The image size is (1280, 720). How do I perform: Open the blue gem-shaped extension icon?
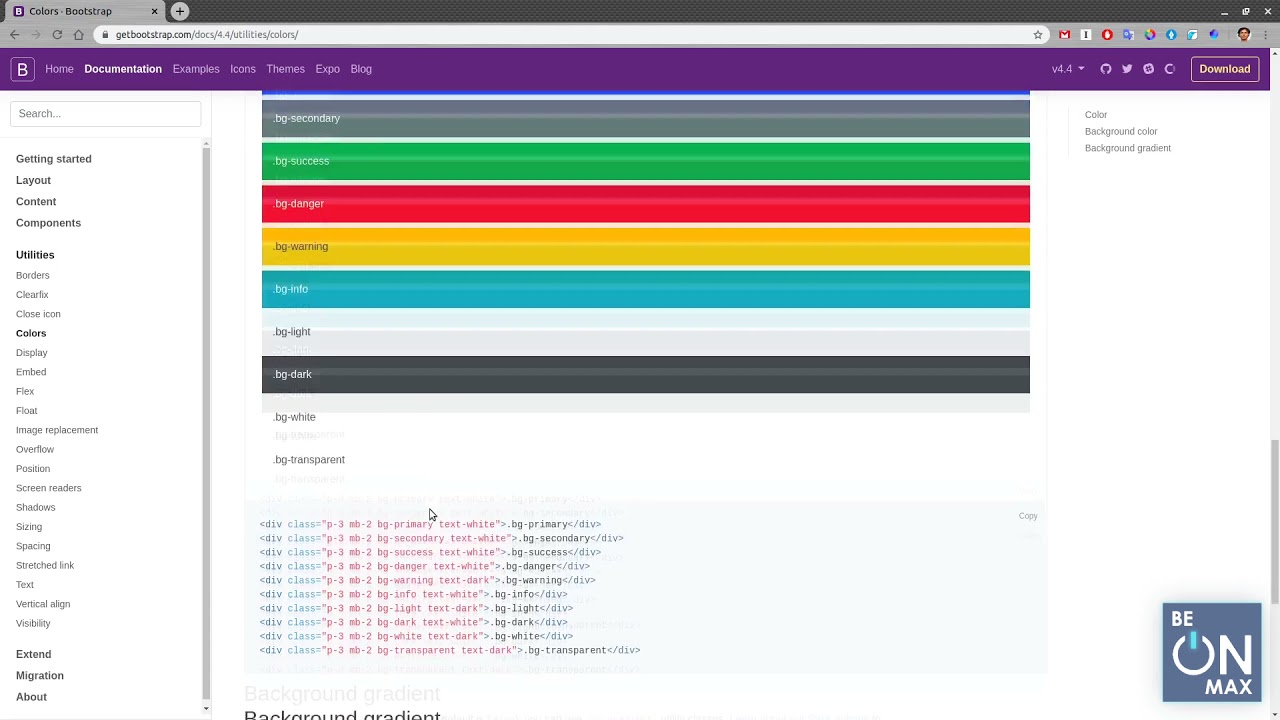point(1214,34)
